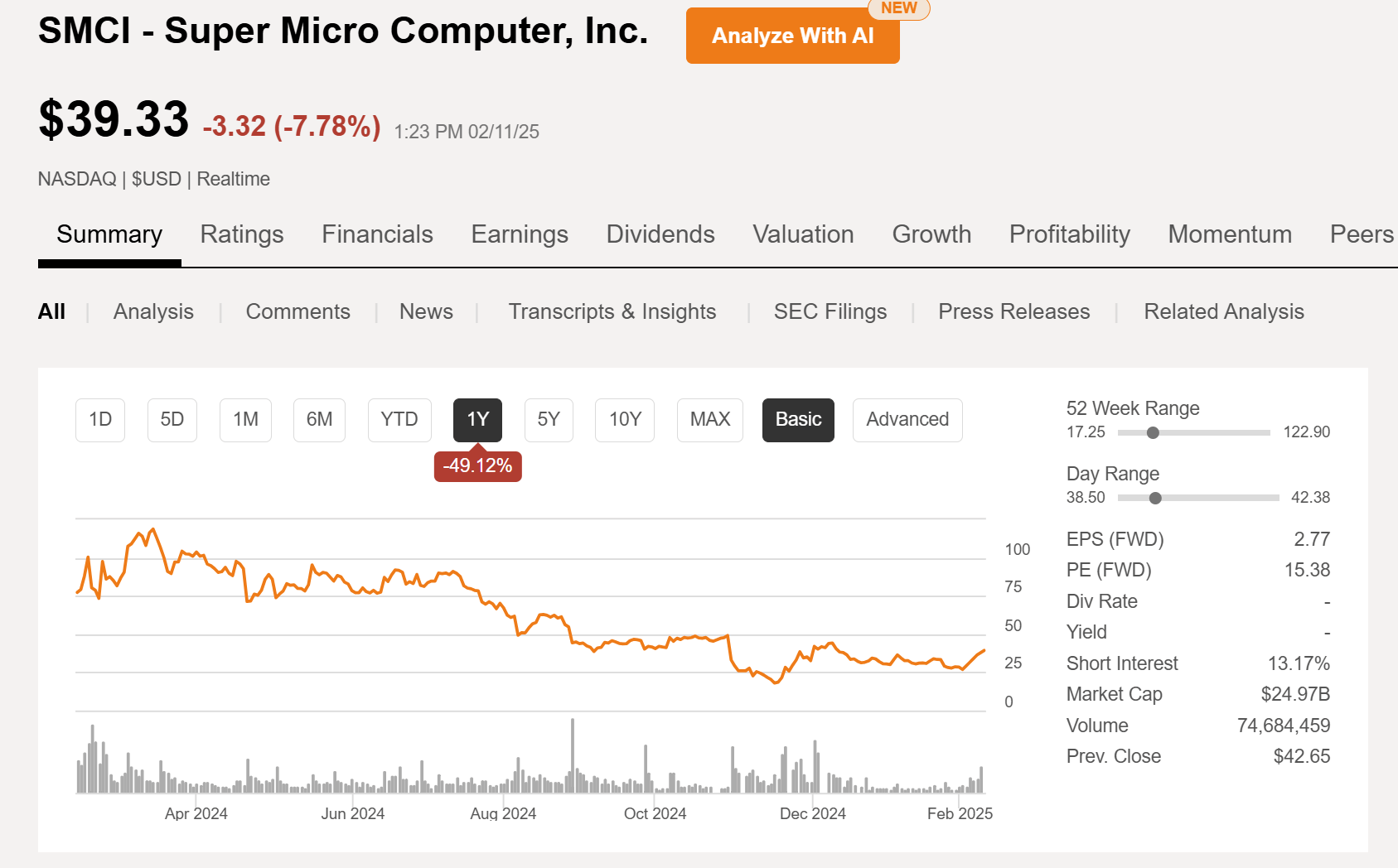Switch chart to 5D view

point(172,420)
